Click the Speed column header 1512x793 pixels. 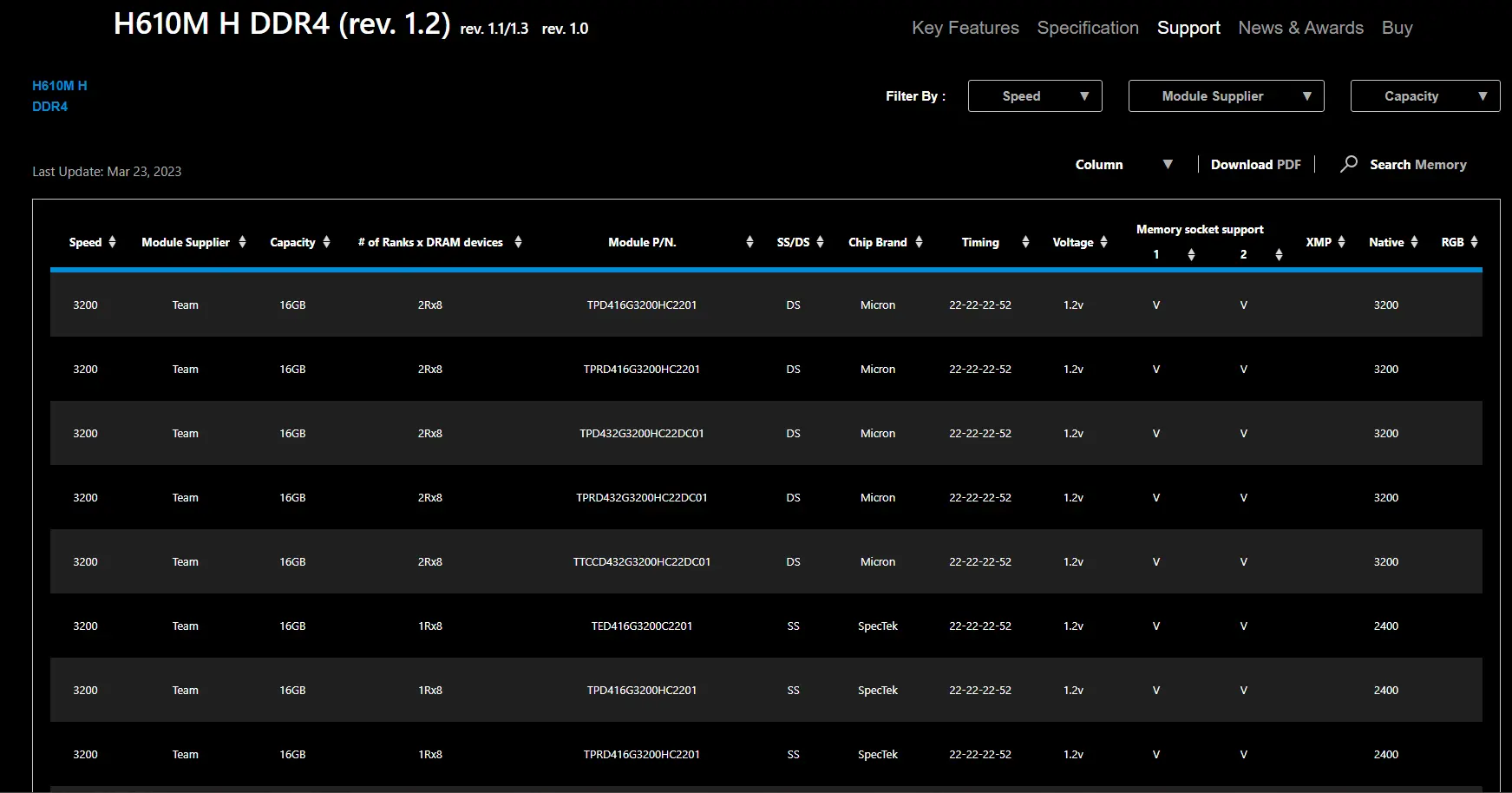(x=85, y=242)
